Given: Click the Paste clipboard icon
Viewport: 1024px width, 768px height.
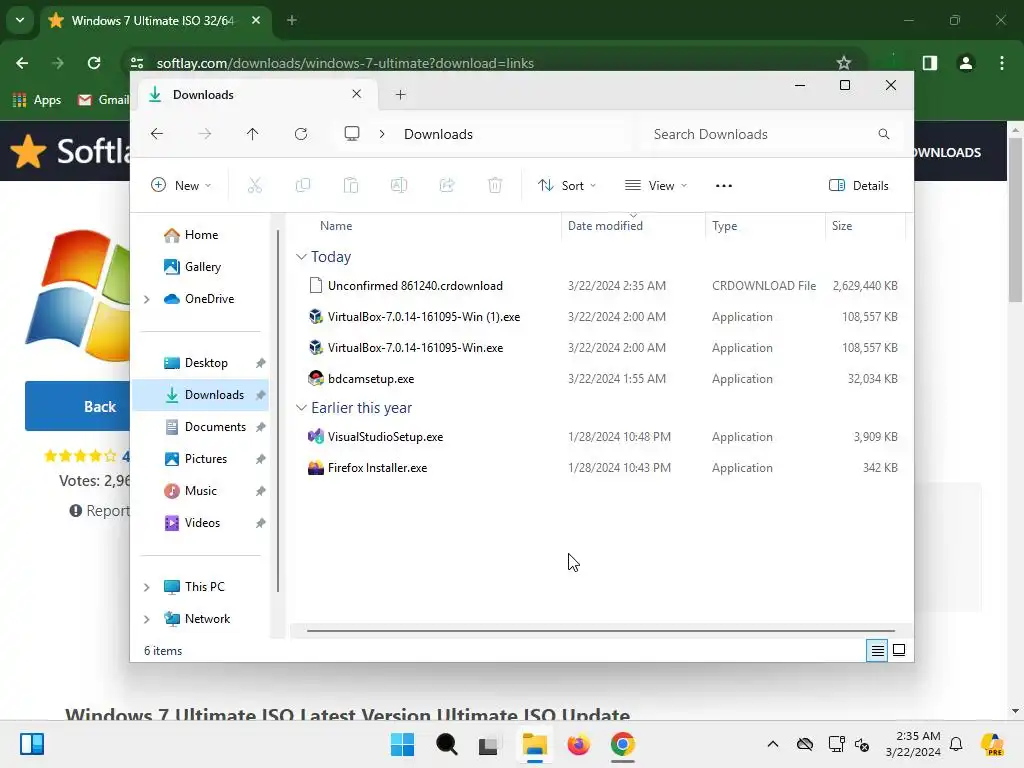Looking at the screenshot, I should pyautogui.click(x=351, y=185).
